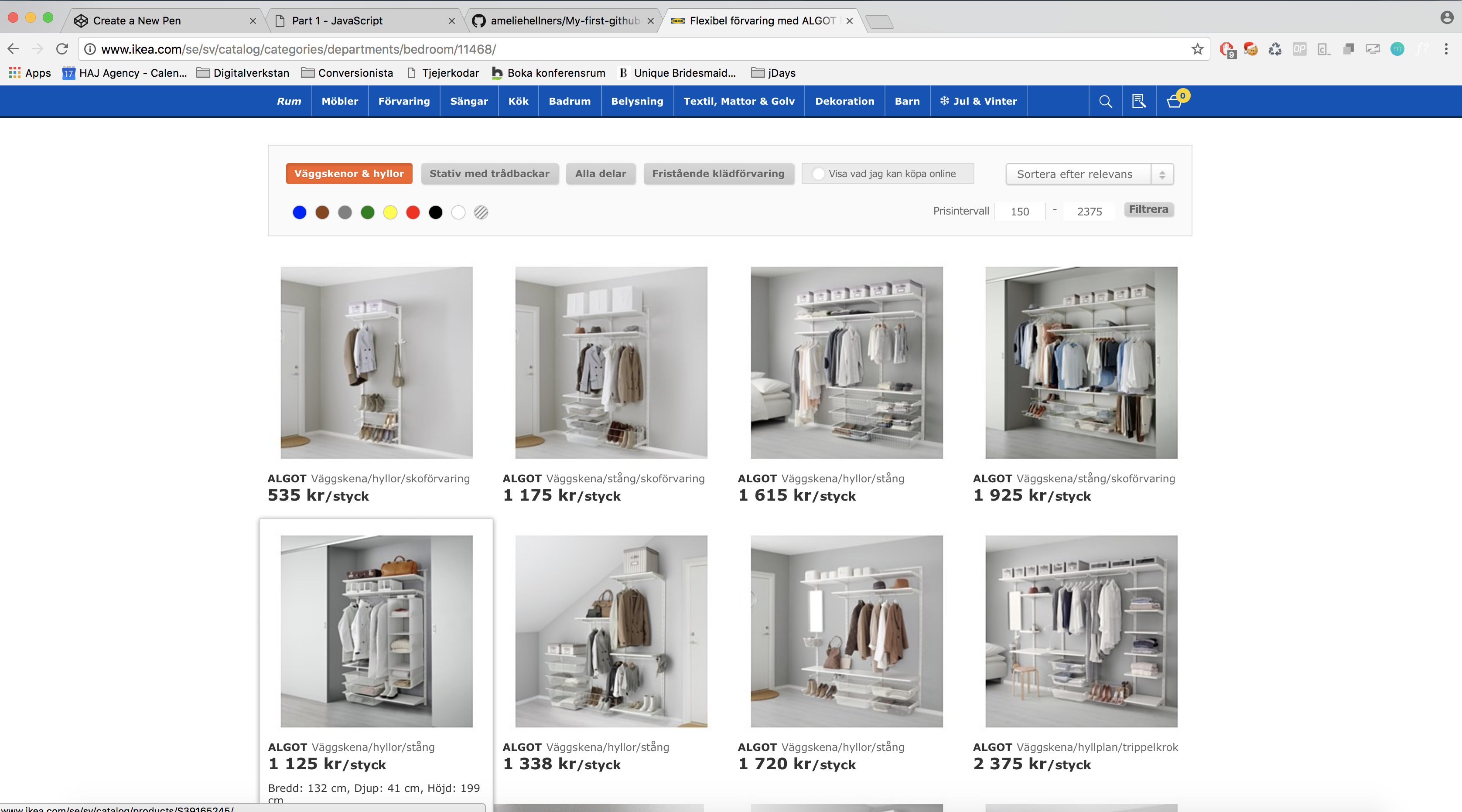Open the IKEA search magnifier icon
The image size is (1462, 812).
click(1105, 102)
